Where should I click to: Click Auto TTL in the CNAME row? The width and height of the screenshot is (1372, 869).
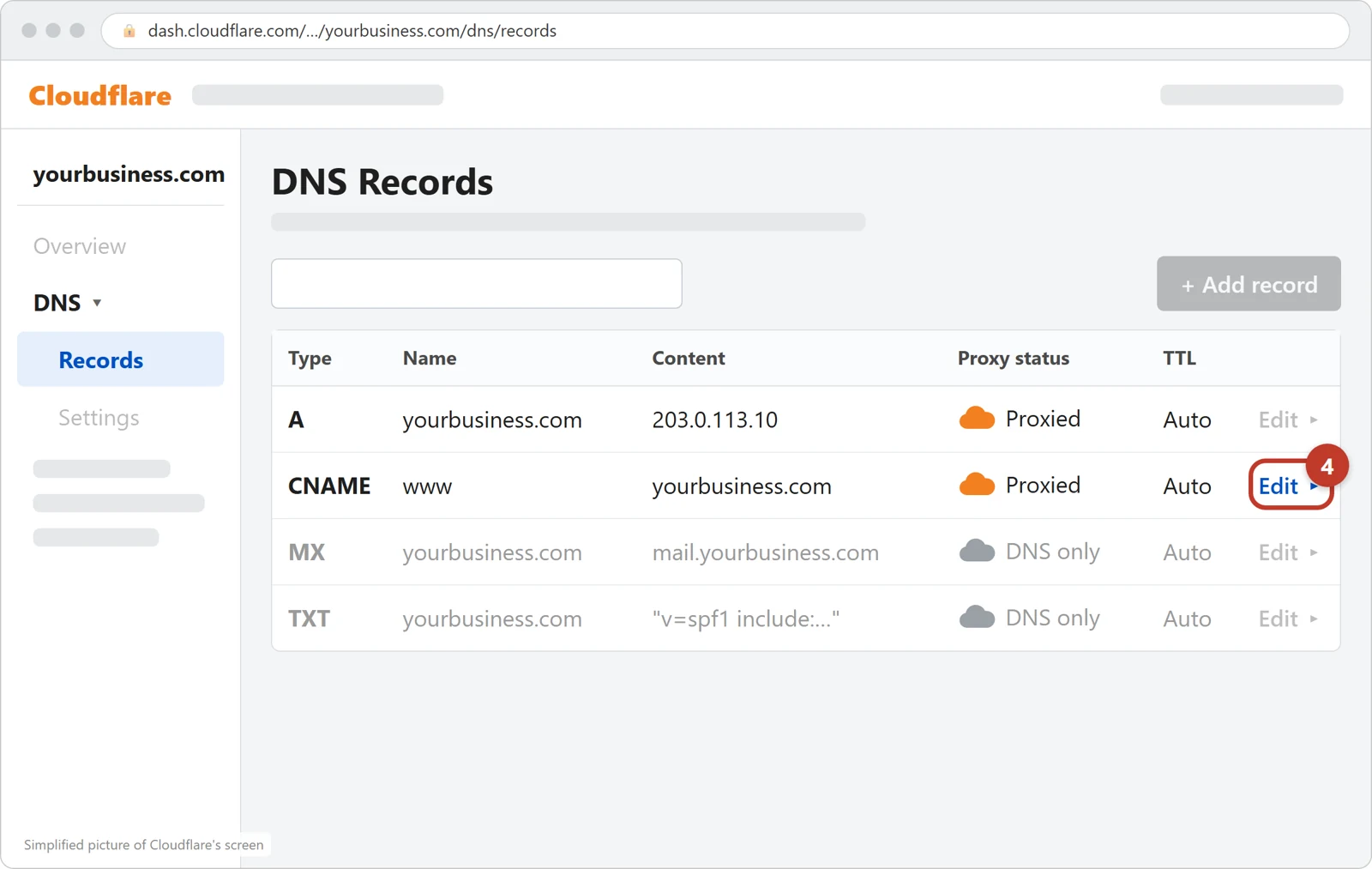(1187, 486)
